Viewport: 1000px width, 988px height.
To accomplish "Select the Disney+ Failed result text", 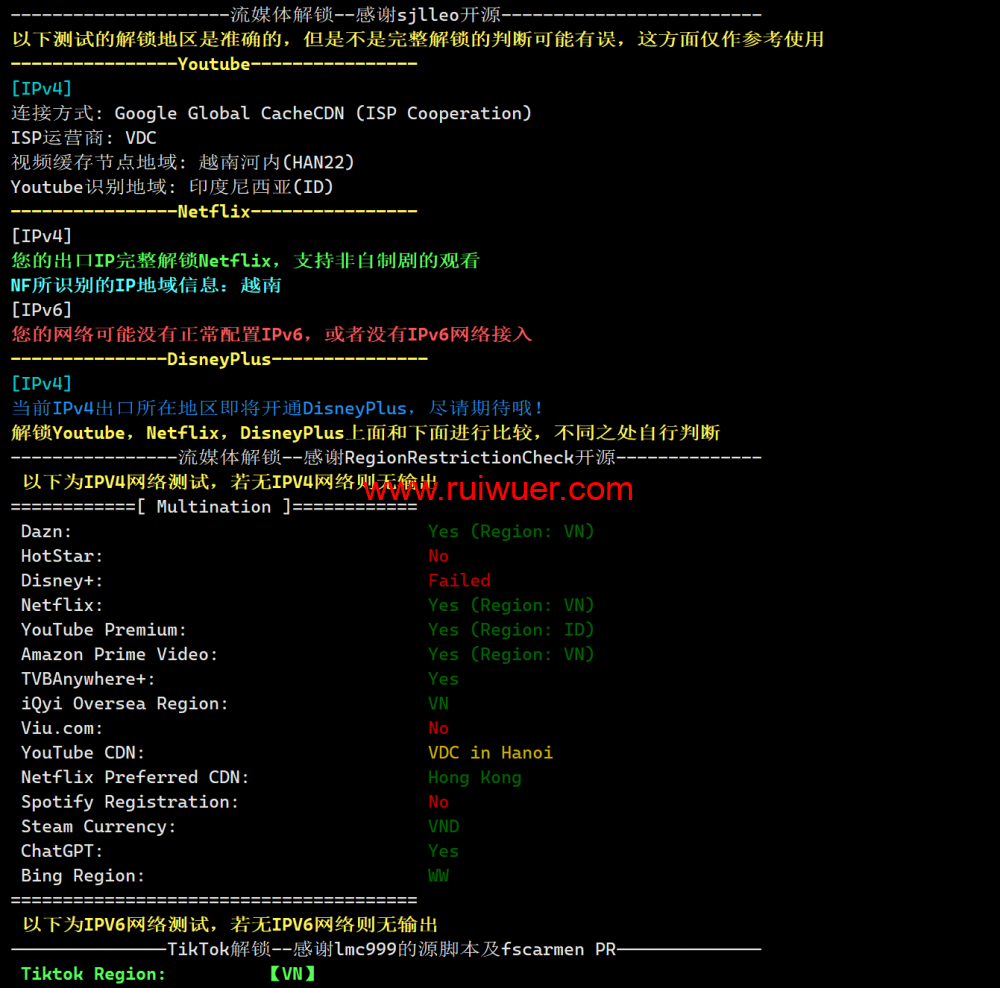I will click(x=459, y=581).
